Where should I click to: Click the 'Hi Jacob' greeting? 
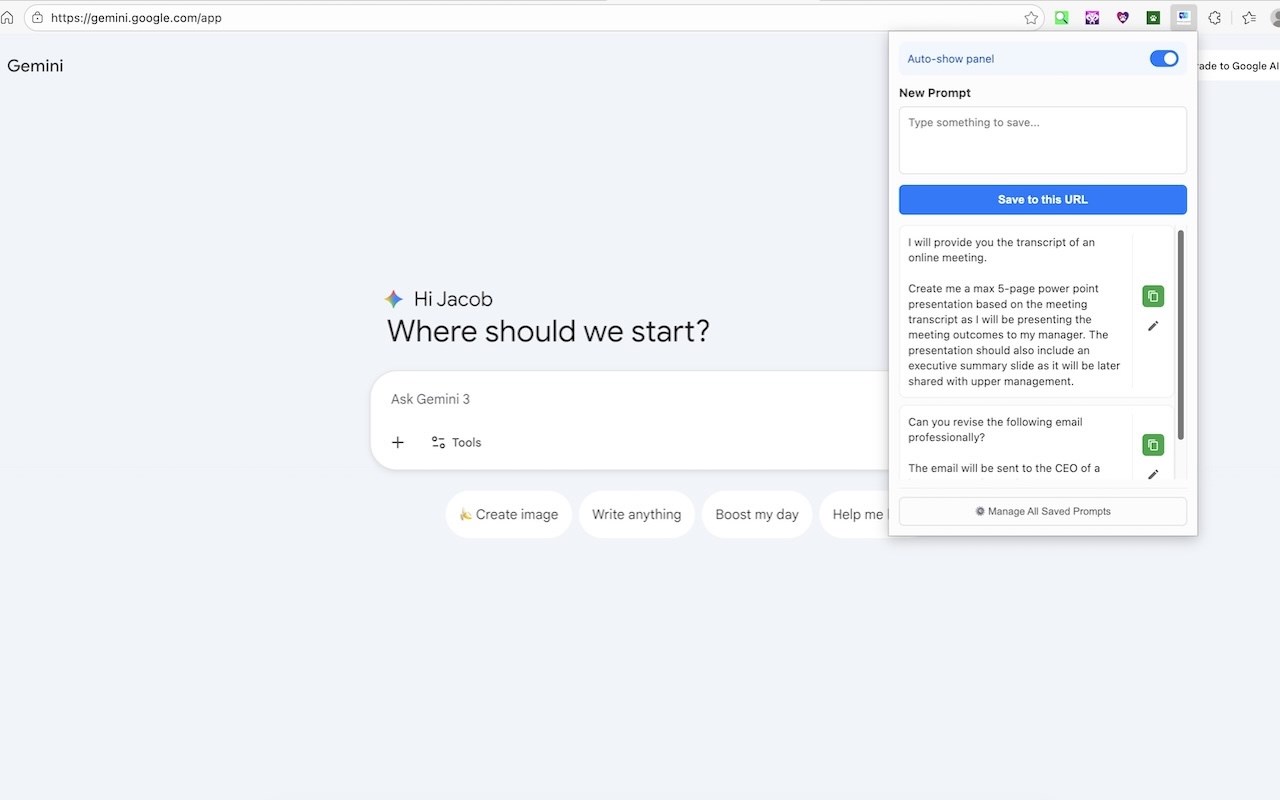453,299
